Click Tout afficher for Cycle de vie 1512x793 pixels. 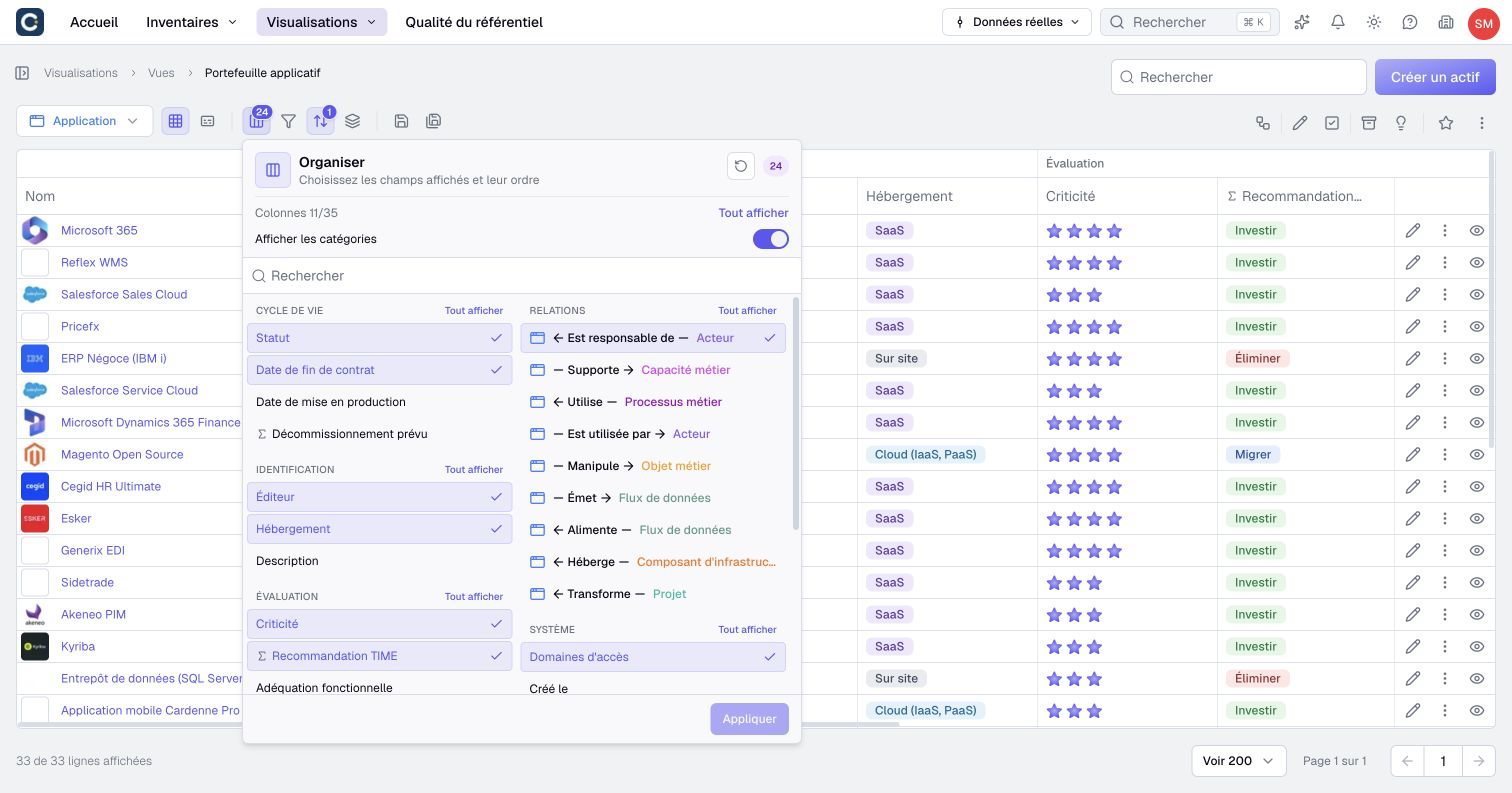(x=474, y=311)
